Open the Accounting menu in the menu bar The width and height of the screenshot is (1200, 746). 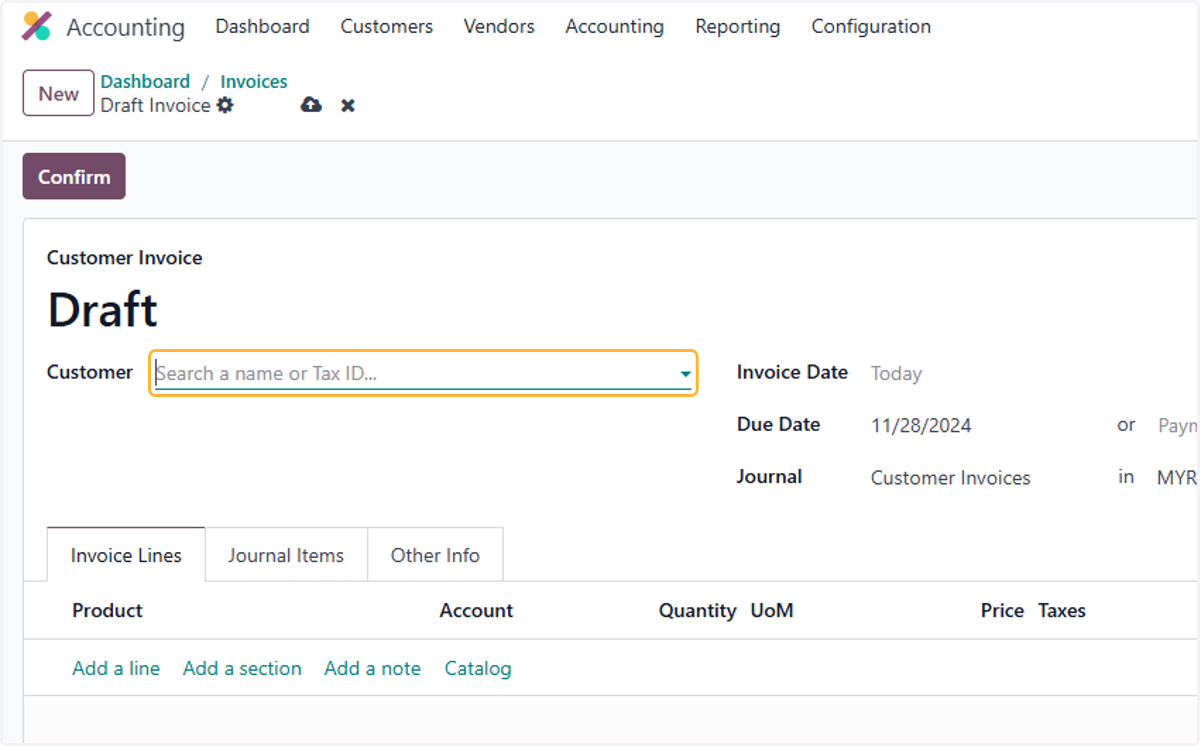click(614, 27)
